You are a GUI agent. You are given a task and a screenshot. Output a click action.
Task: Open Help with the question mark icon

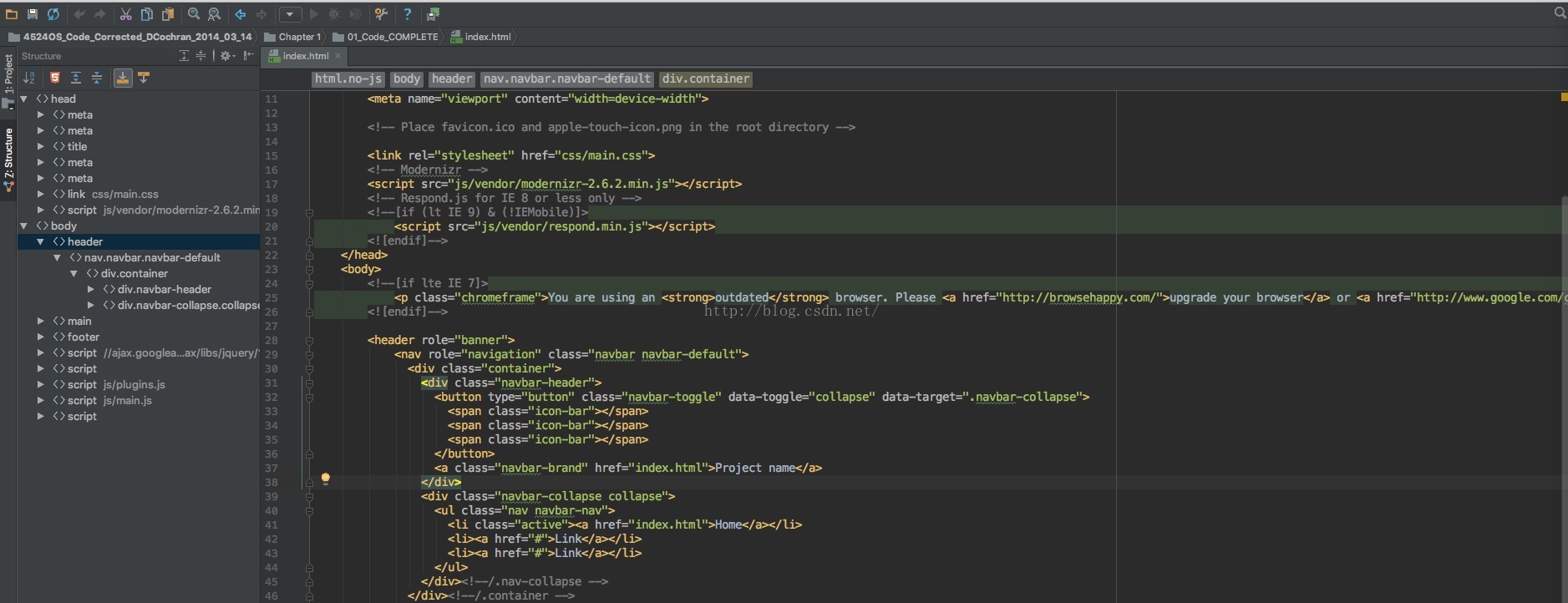pos(407,14)
